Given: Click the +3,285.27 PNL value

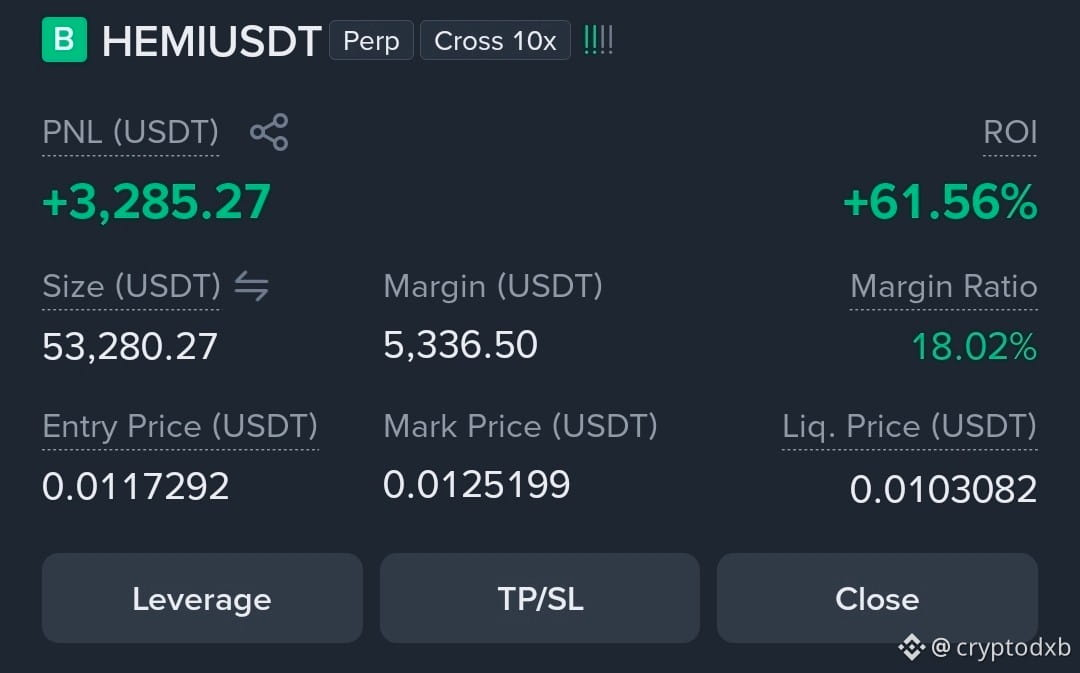Looking at the screenshot, I should pos(156,203).
